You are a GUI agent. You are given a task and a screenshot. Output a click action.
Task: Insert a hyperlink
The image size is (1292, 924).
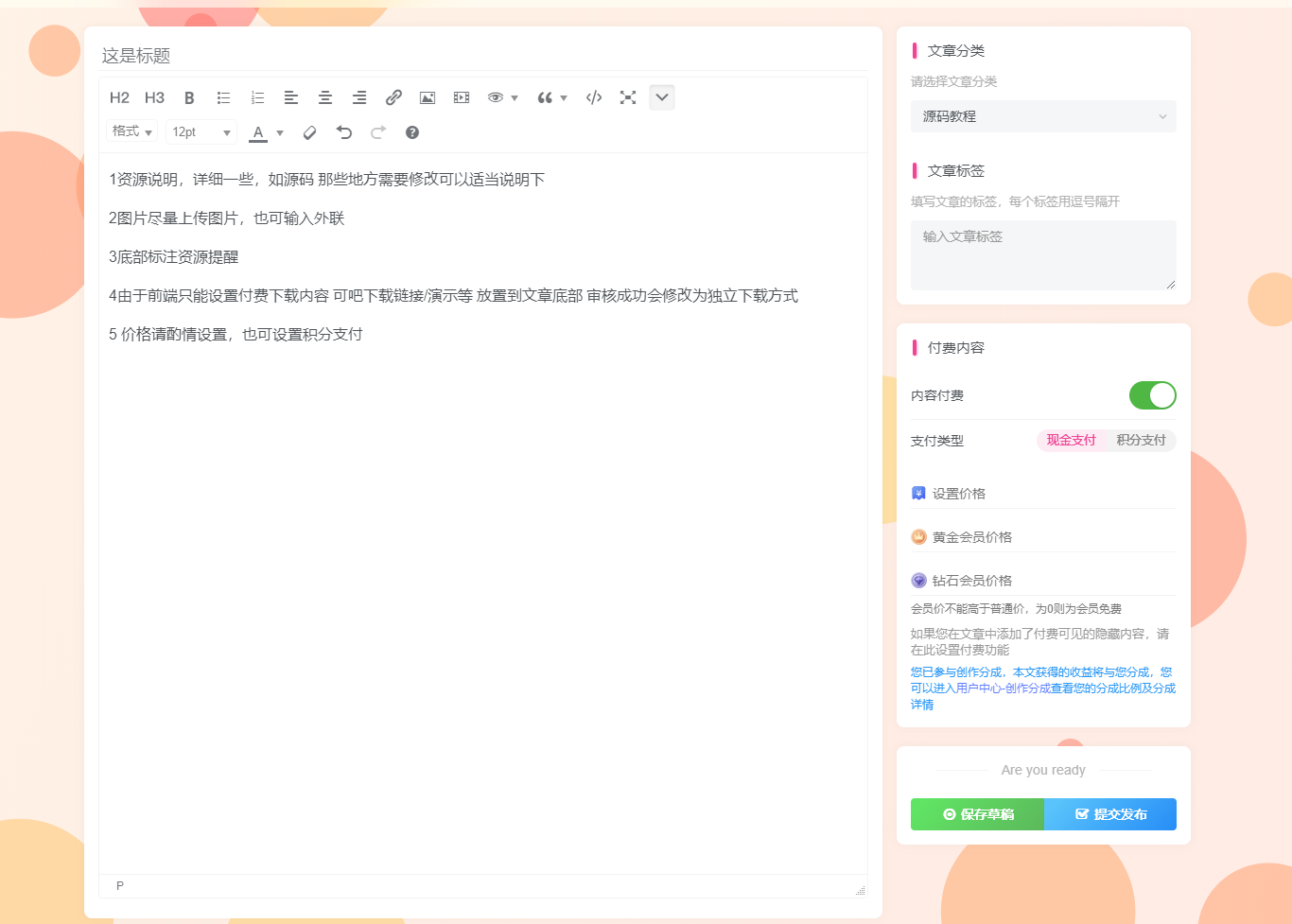393,97
